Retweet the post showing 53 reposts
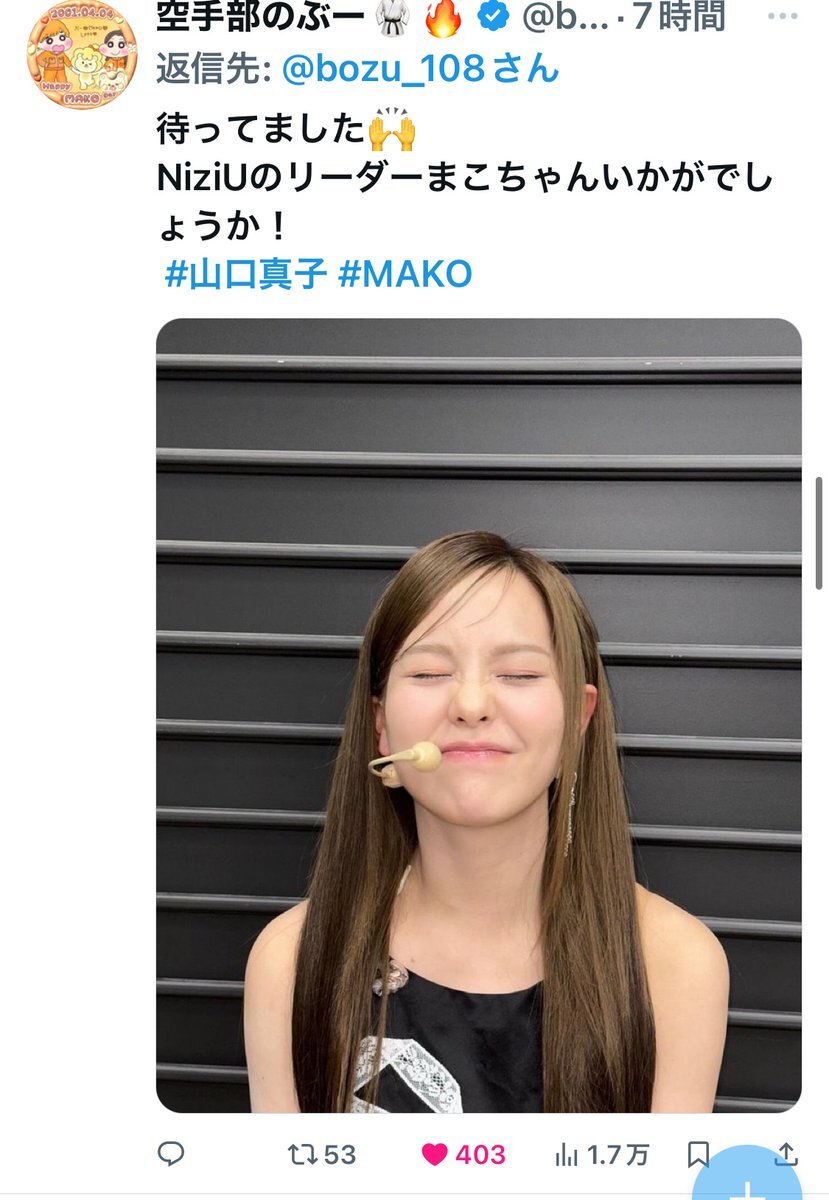 pyautogui.click(x=301, y=1154)
